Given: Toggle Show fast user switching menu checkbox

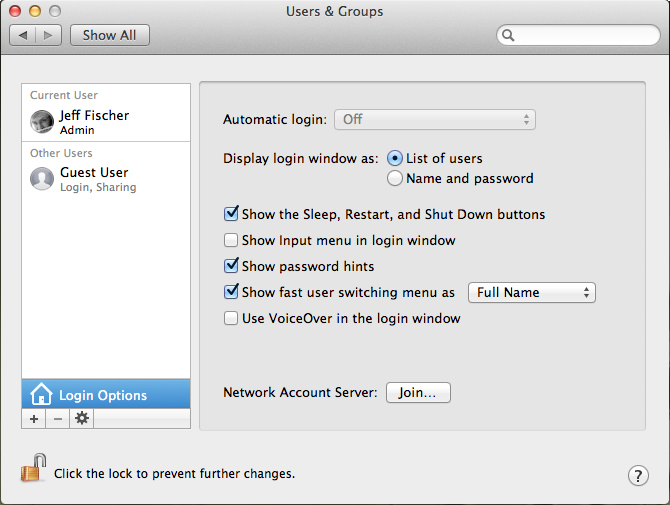Looking at the screenshot, I should [231, 292].
